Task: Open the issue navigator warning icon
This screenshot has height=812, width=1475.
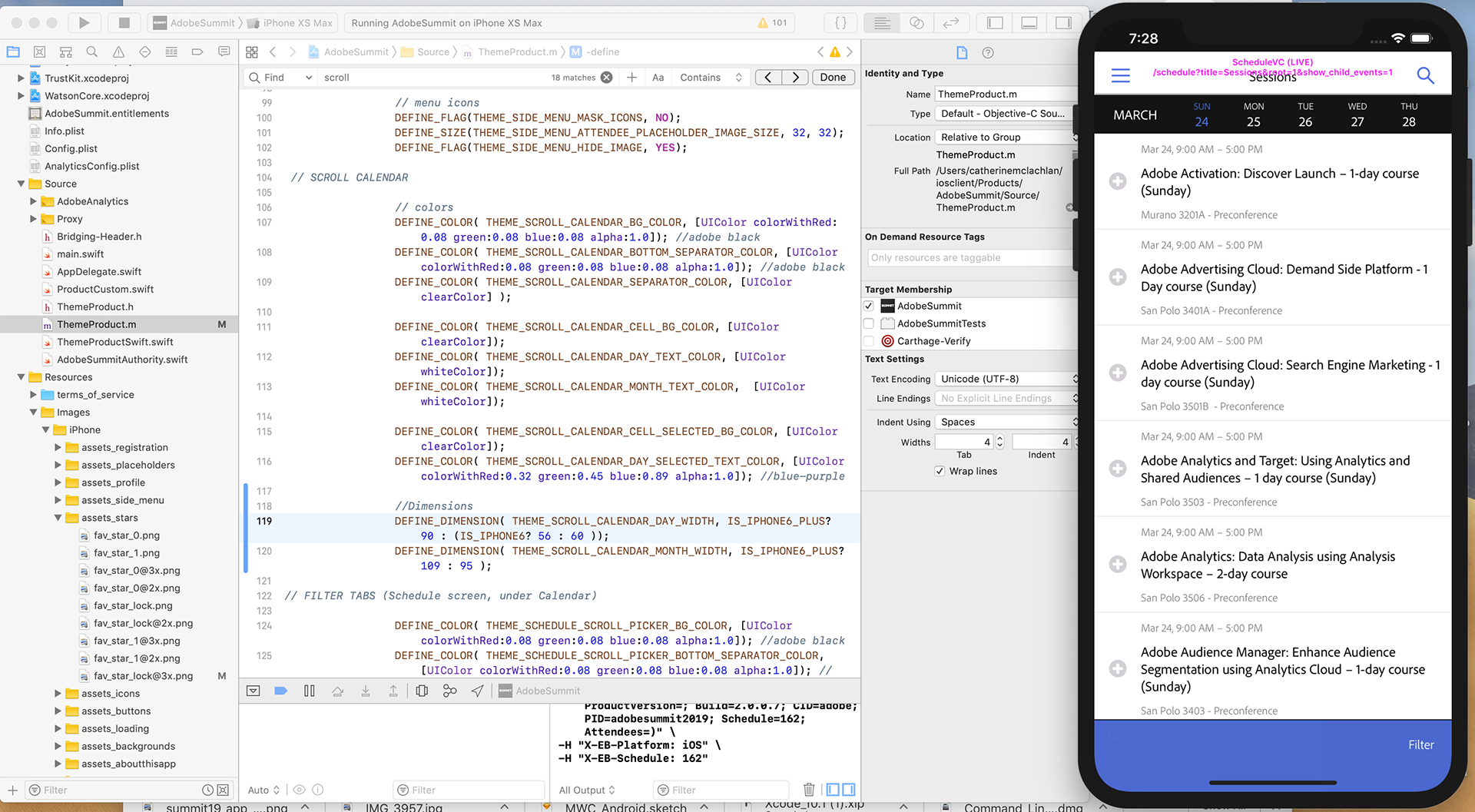Action: (118, 52)
